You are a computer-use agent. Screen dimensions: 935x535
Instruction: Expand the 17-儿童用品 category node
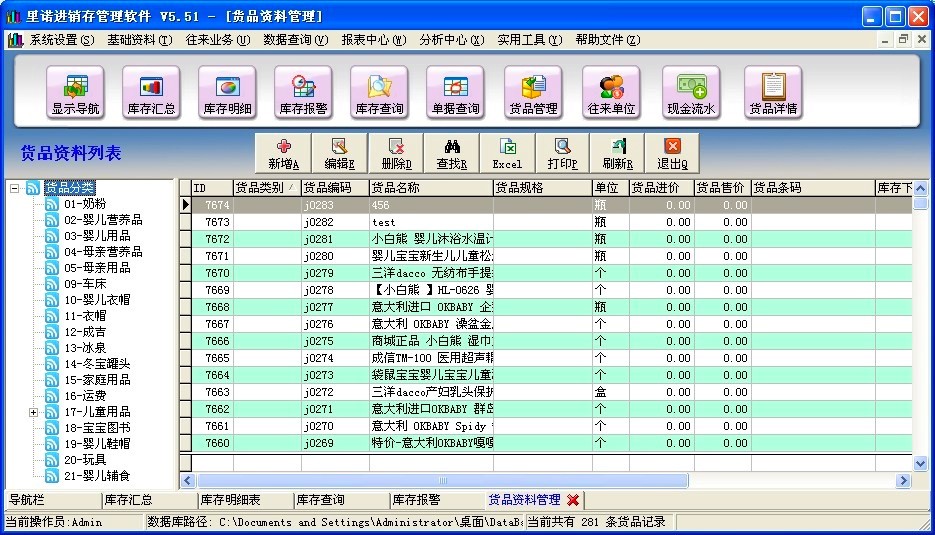point(34,412)
